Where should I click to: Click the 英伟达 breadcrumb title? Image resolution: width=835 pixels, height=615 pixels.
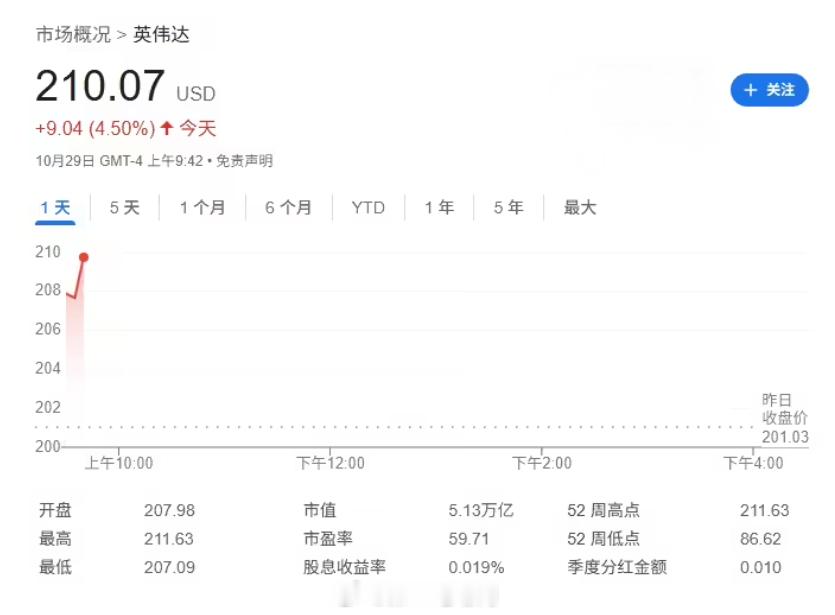pyautogui.click(x=161, y=35)
